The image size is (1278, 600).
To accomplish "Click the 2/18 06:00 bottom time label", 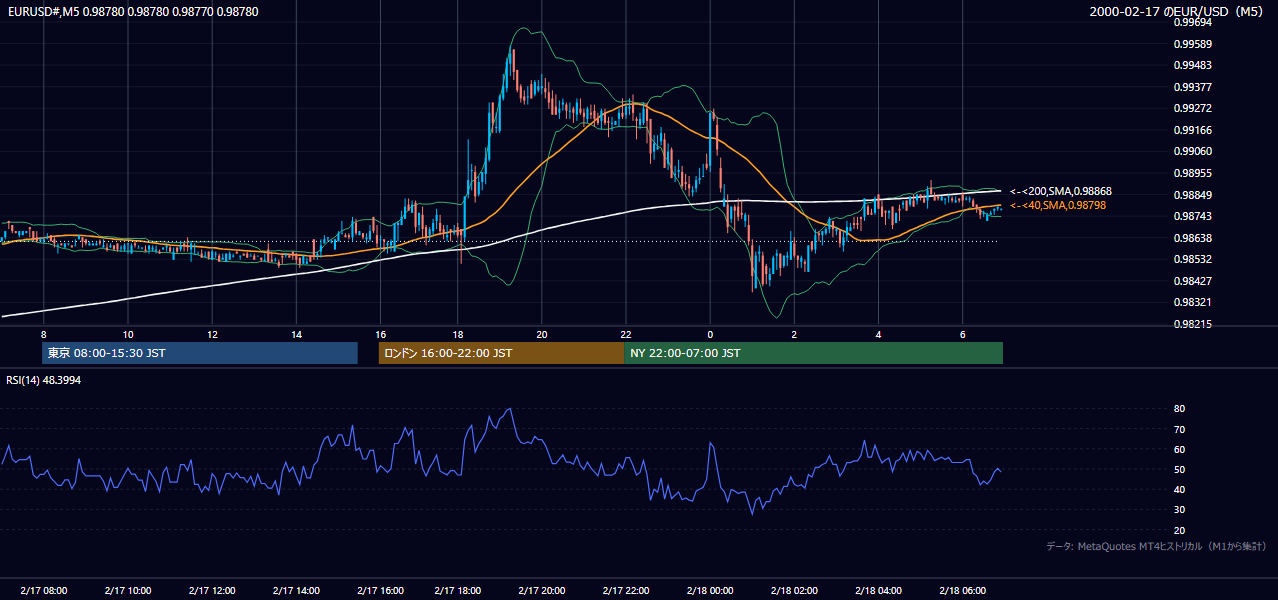I will point(962,591).
